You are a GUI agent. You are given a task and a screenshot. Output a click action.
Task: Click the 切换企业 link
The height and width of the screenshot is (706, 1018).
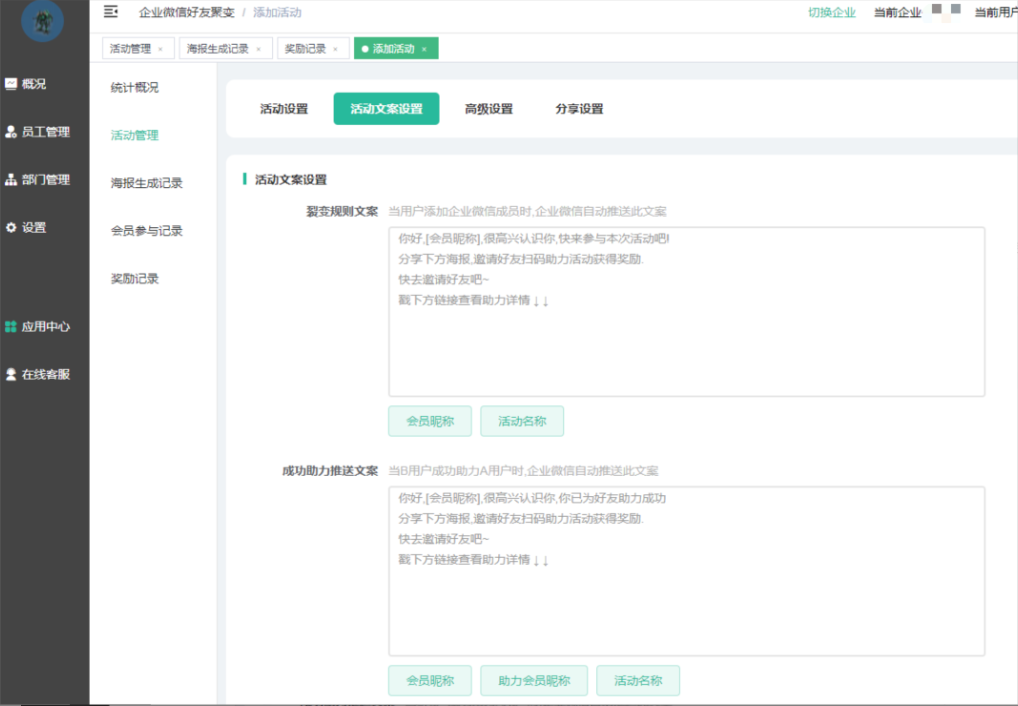(832, 13)
